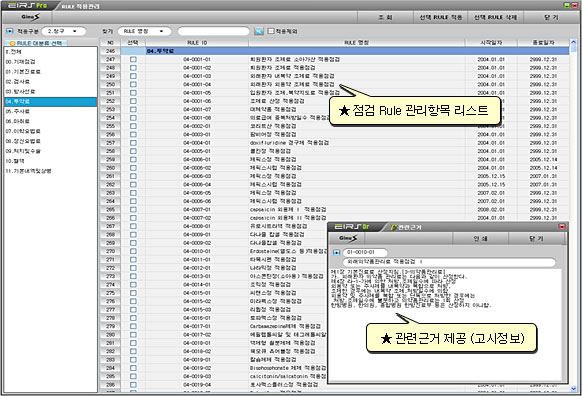Select the 10.혈액 category

click(x=50, y=161)
